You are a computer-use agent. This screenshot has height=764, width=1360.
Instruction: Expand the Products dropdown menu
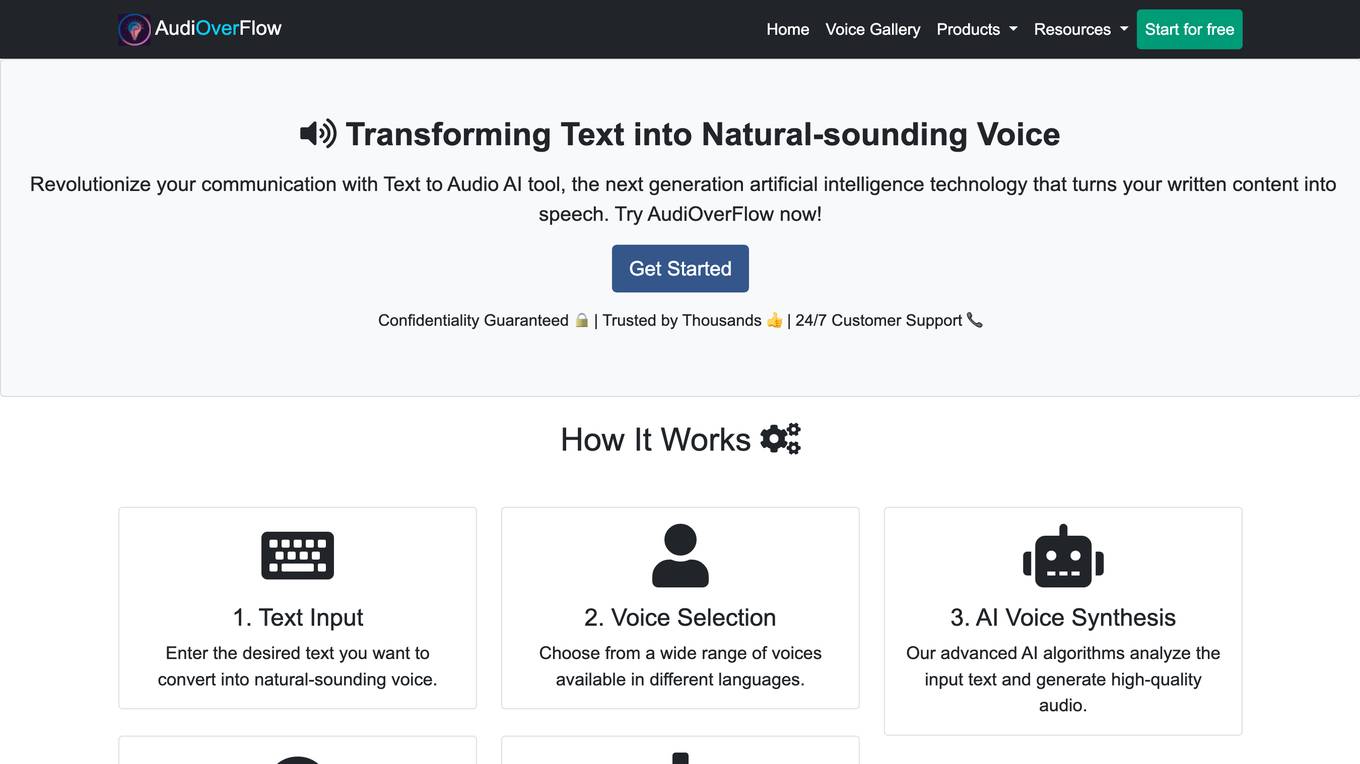pyautogui.click(x=977, y=29)
